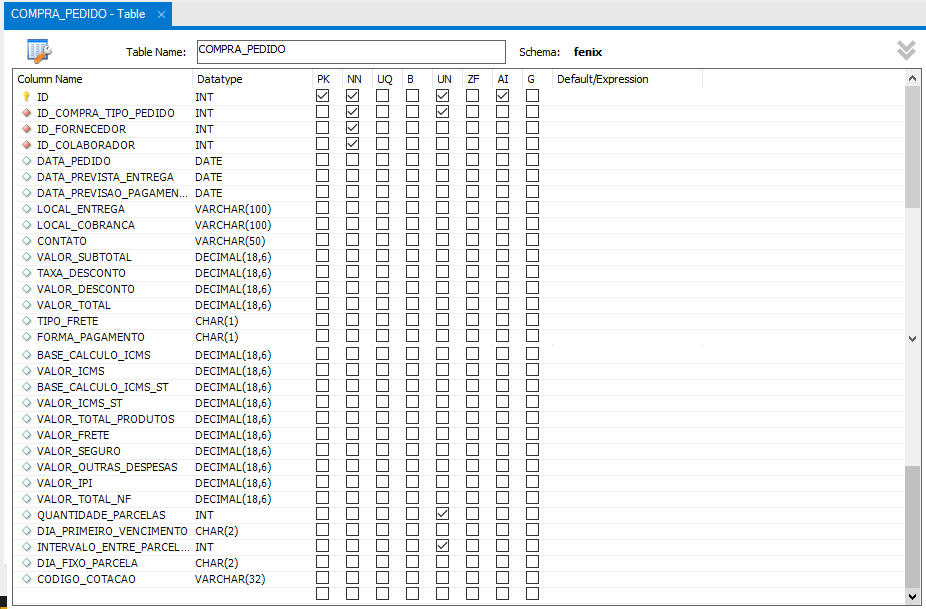Click the upper column list scroll up arrow
The image size is (926, 609).
912,78
